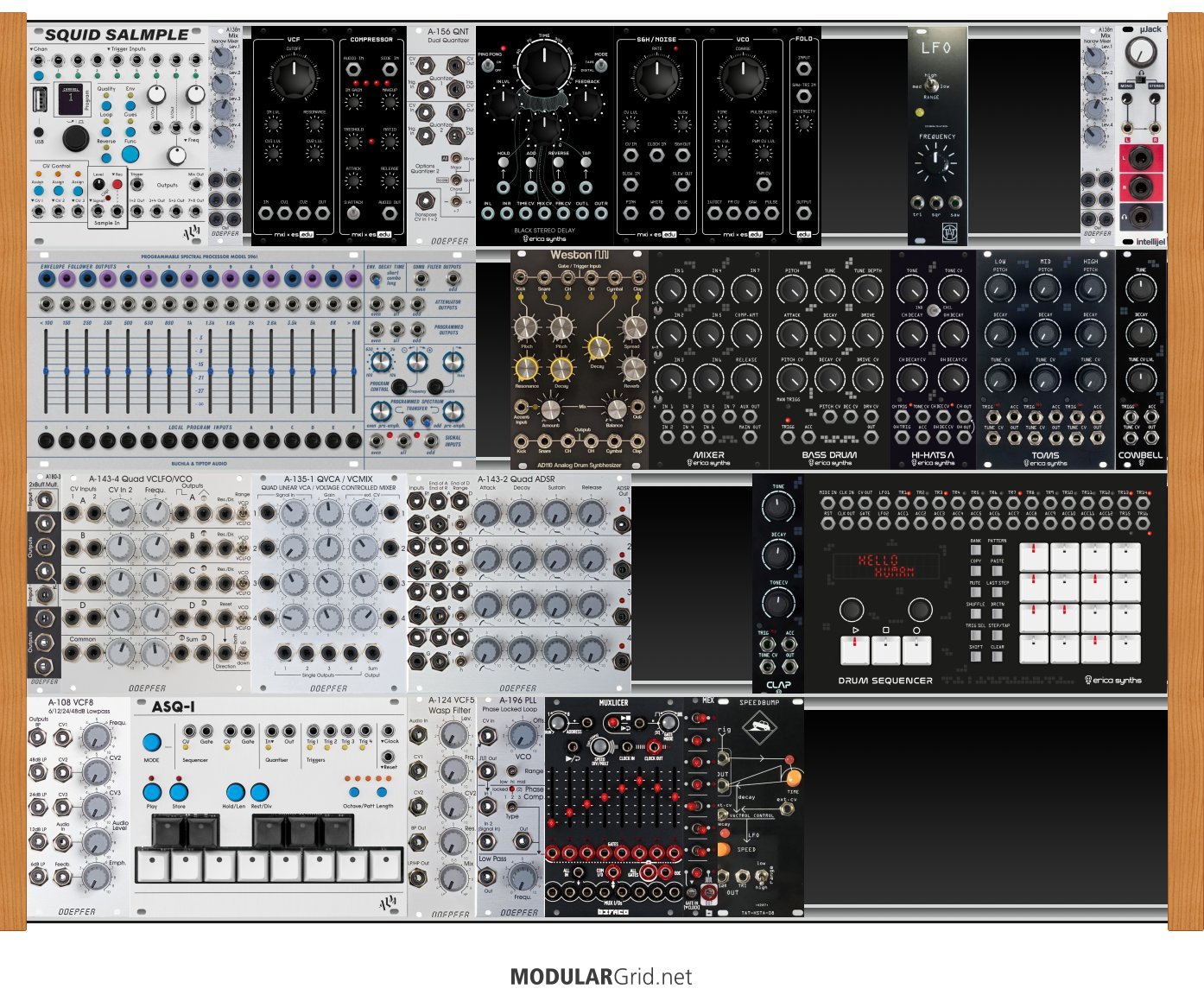Click the Drum Sequencer record button
The image size is (1204, 995).
[x=917, y=650]
